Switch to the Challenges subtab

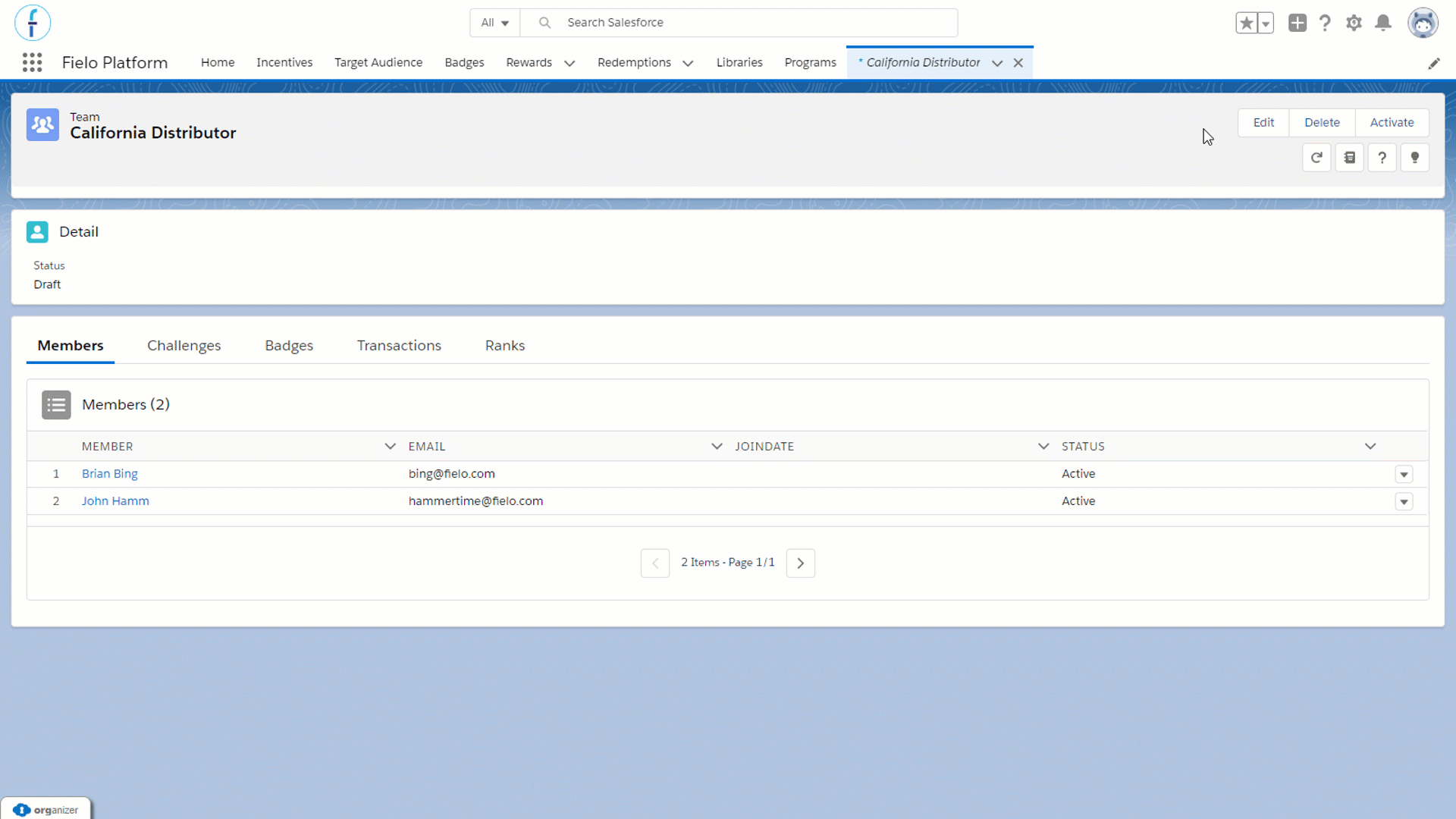[184, 346]
